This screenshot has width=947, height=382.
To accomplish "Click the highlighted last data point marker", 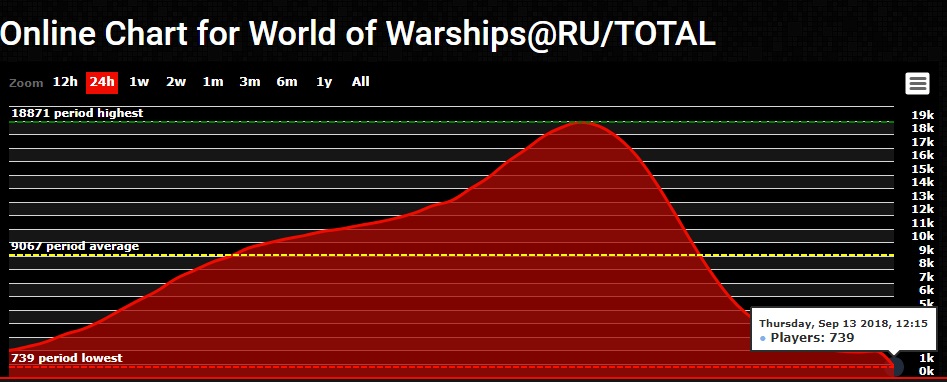I will click(896, 366).
